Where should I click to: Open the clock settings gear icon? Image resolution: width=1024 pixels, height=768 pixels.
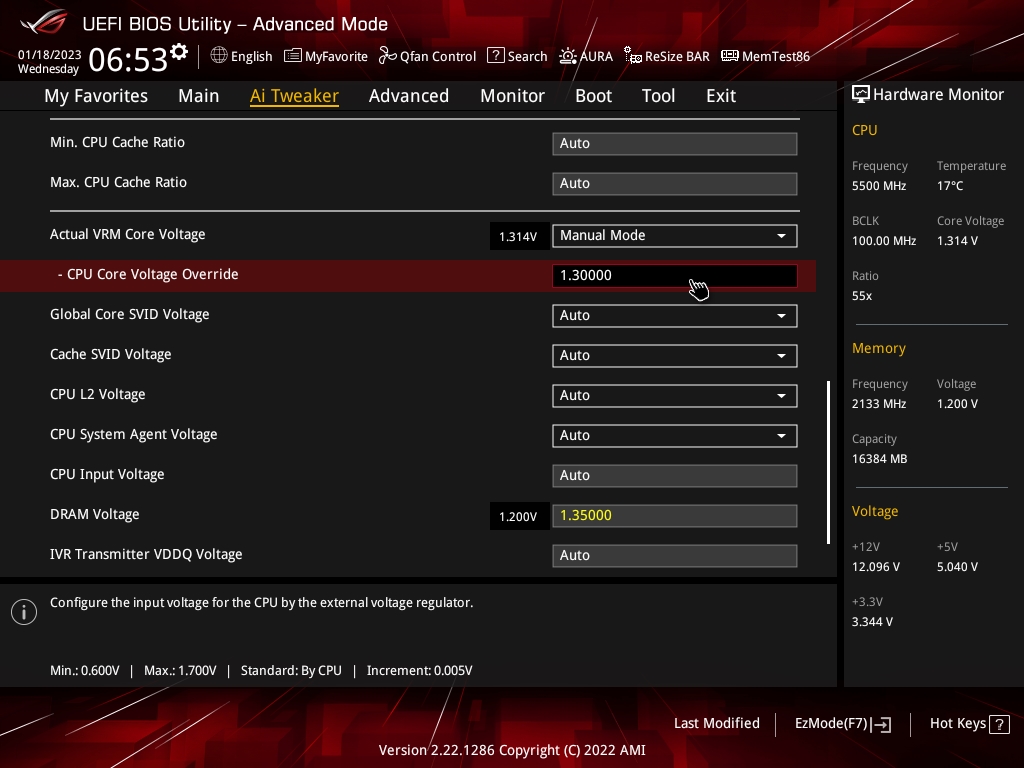click(179, 52)
